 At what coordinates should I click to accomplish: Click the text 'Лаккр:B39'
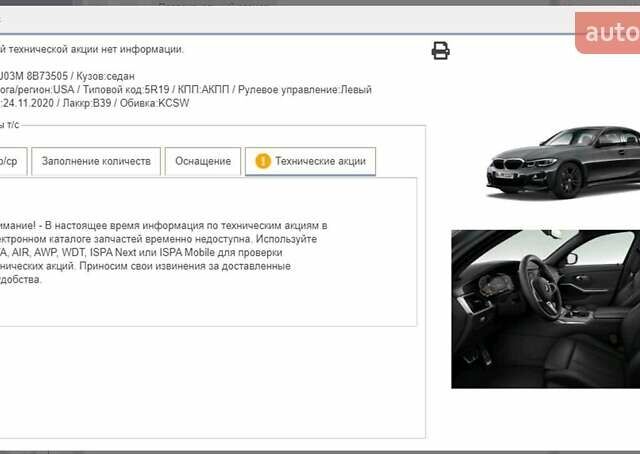tap(87, 103)
